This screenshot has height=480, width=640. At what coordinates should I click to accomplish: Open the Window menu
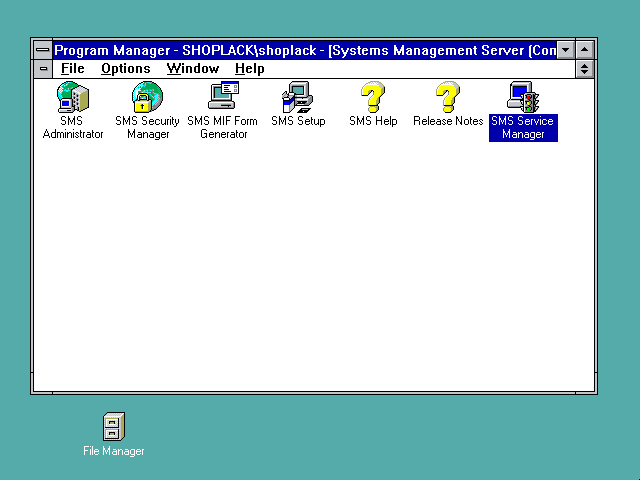[x=193, y=69]
